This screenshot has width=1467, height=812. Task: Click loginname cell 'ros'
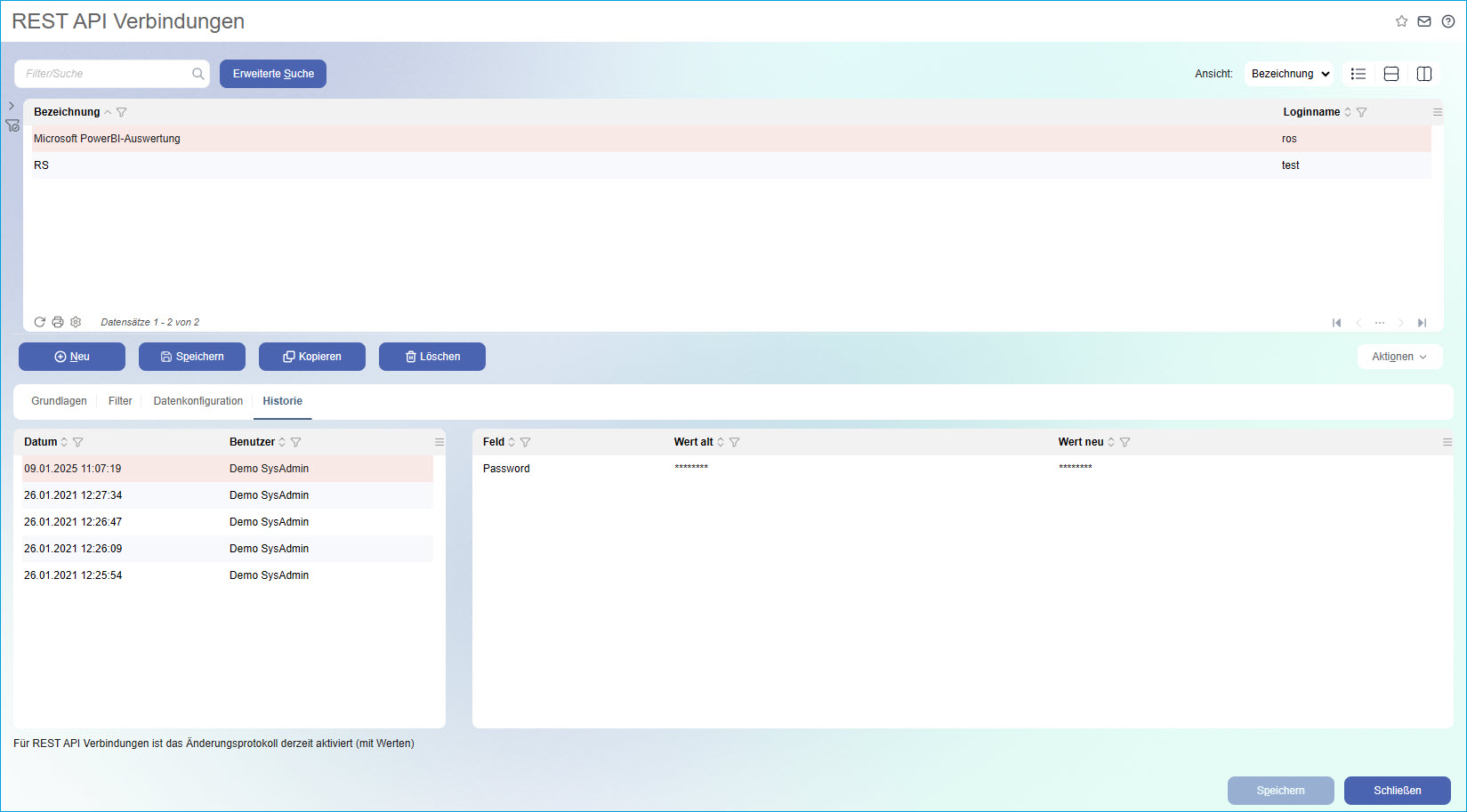pyautogui.click(x=1289, y=139)
